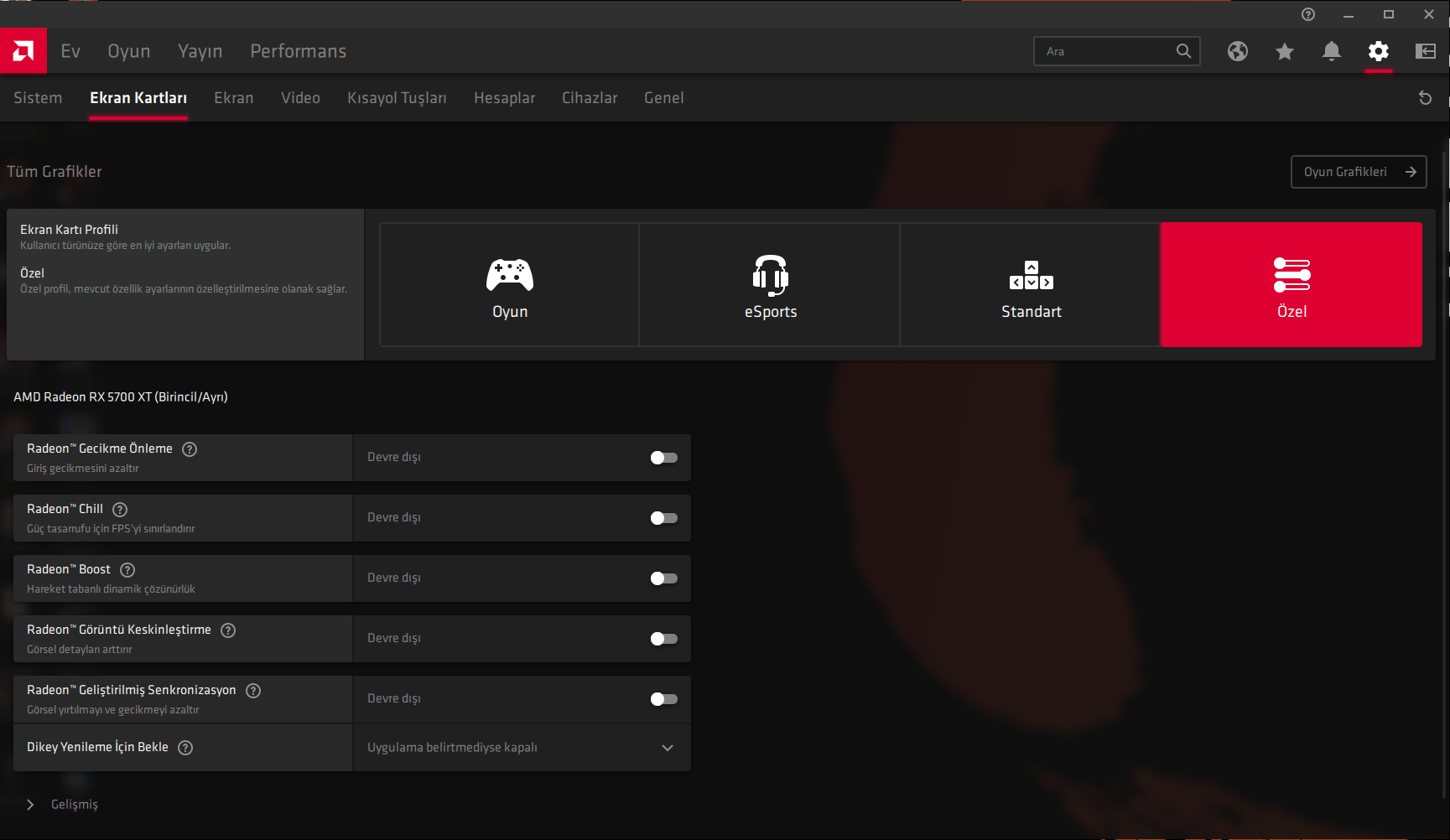Enable Radeon Chill toggle
Screen dimensions: 1450x840
663,518
